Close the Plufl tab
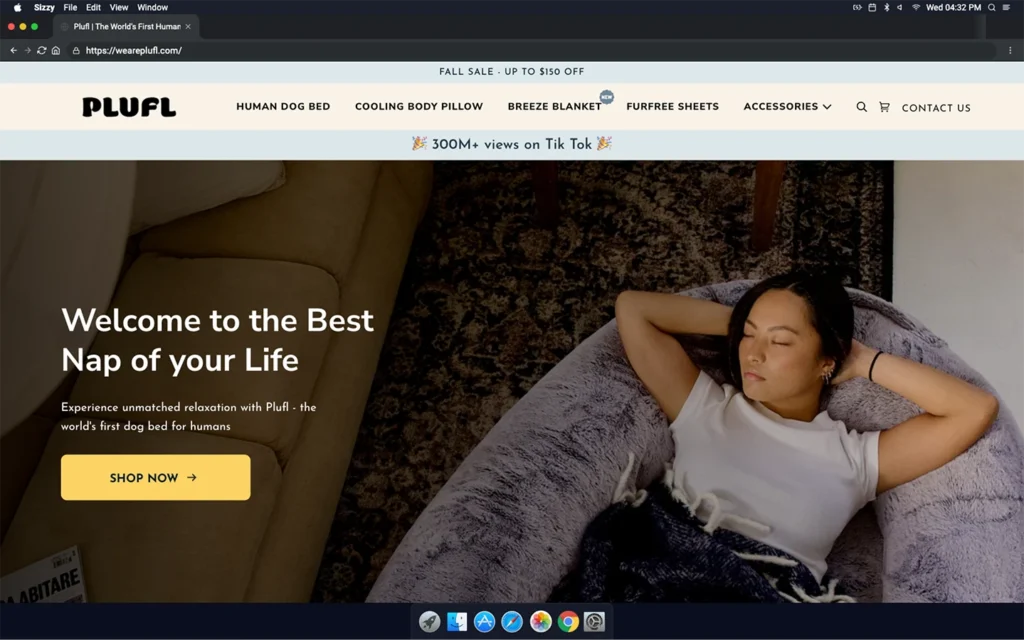 [188, 26]
